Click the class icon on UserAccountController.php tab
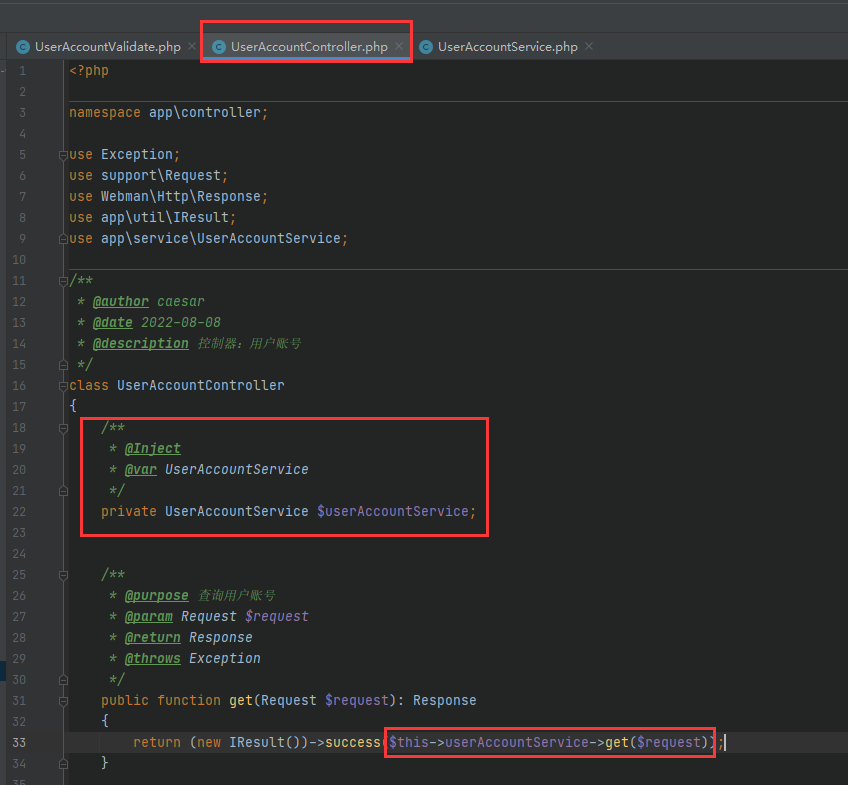Viewport: 848px width, 785px height. coord(218,47)
